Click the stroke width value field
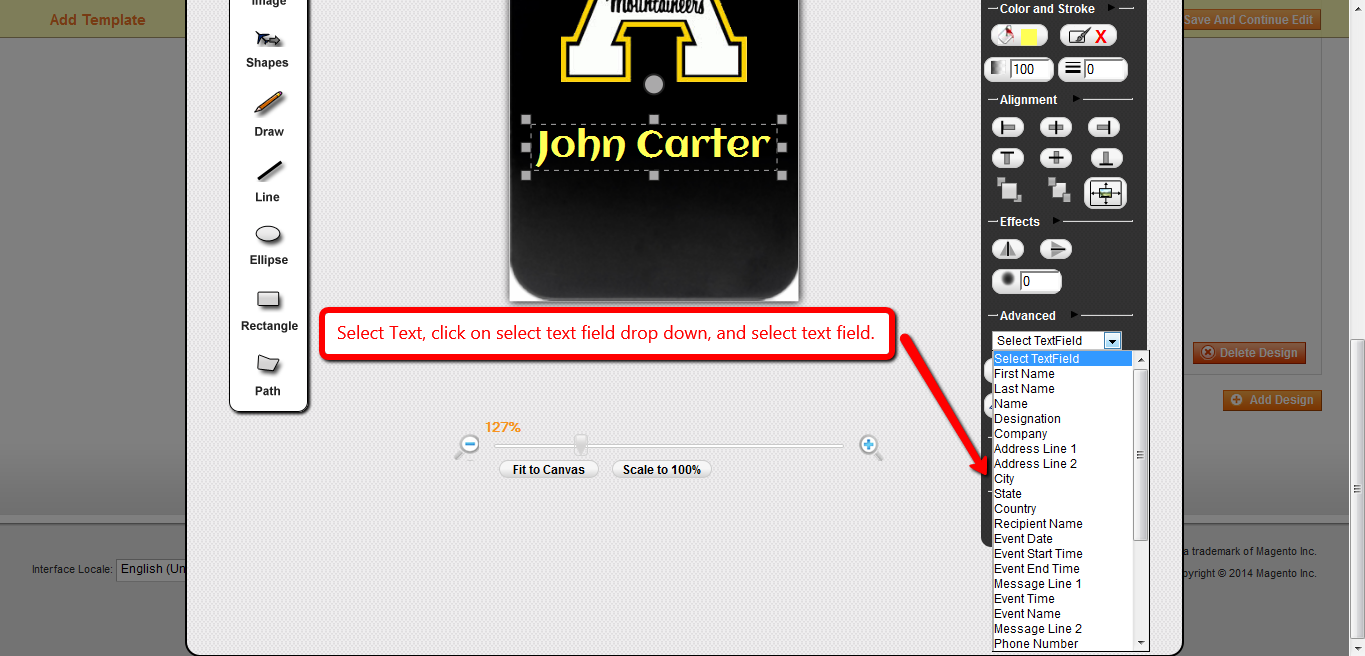This screenshot has width=1365, height=656. 1105,69
